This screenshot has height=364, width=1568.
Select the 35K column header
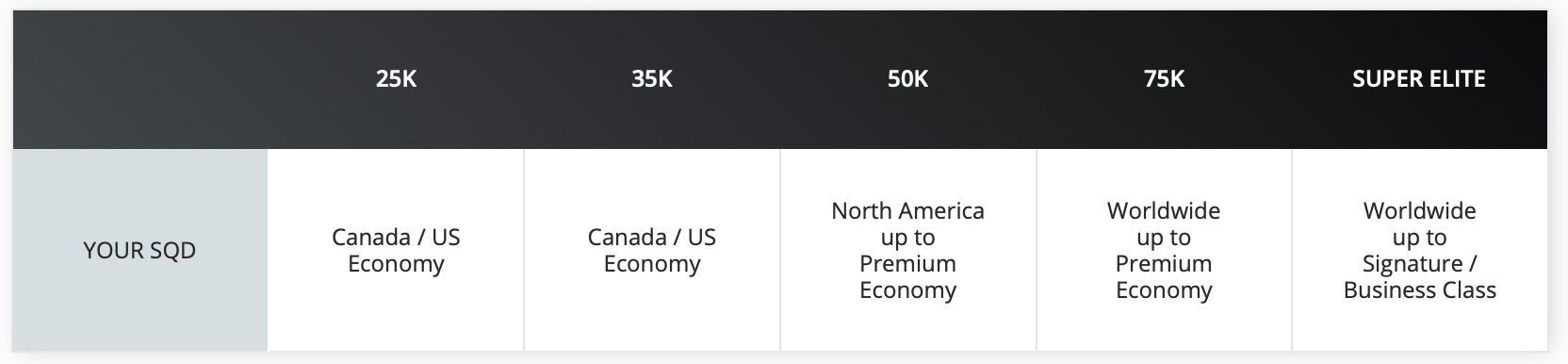pos(652,79)
